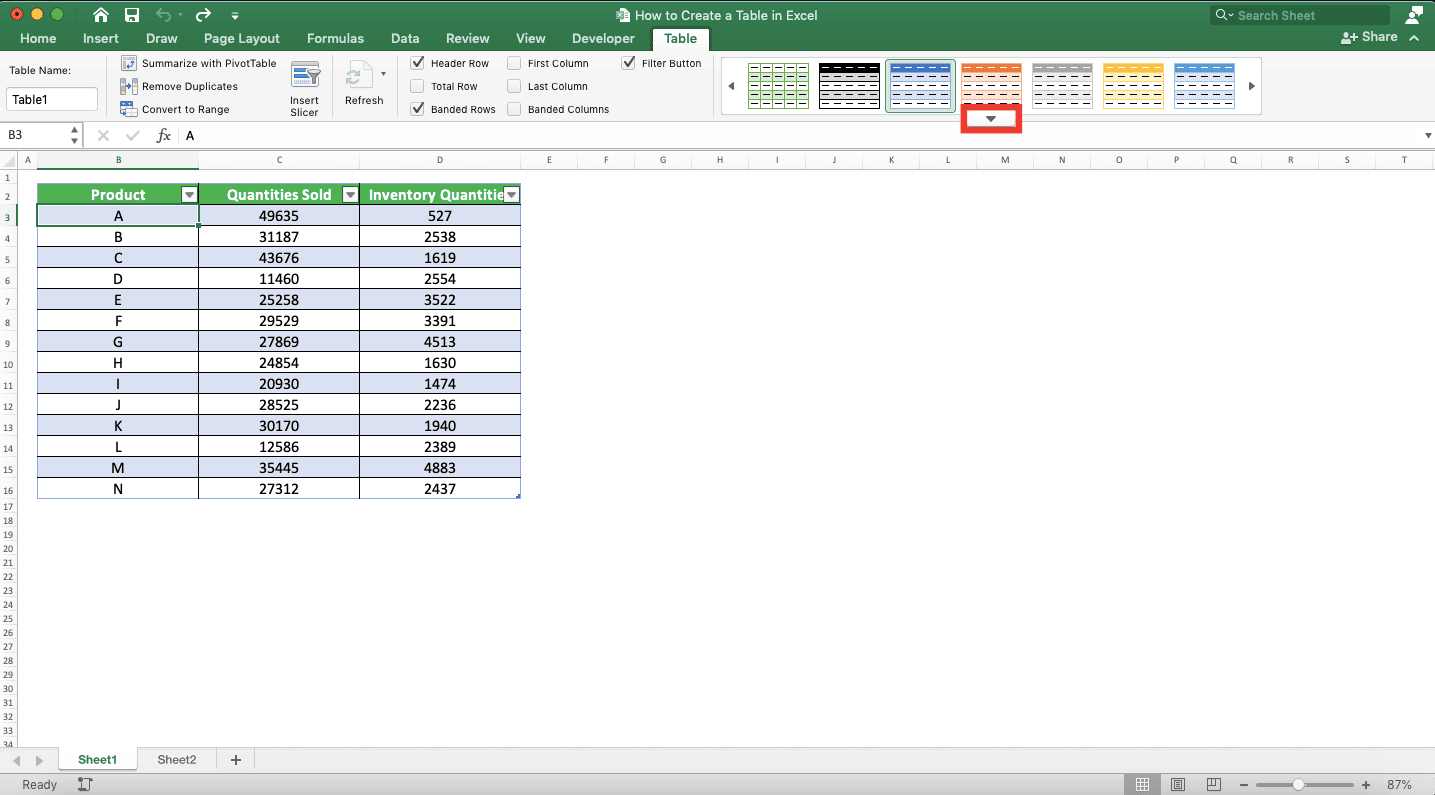The width and height of the screenshot is (1435, 795).
Task: Click the Undo arrow icon
Action: 164,15
